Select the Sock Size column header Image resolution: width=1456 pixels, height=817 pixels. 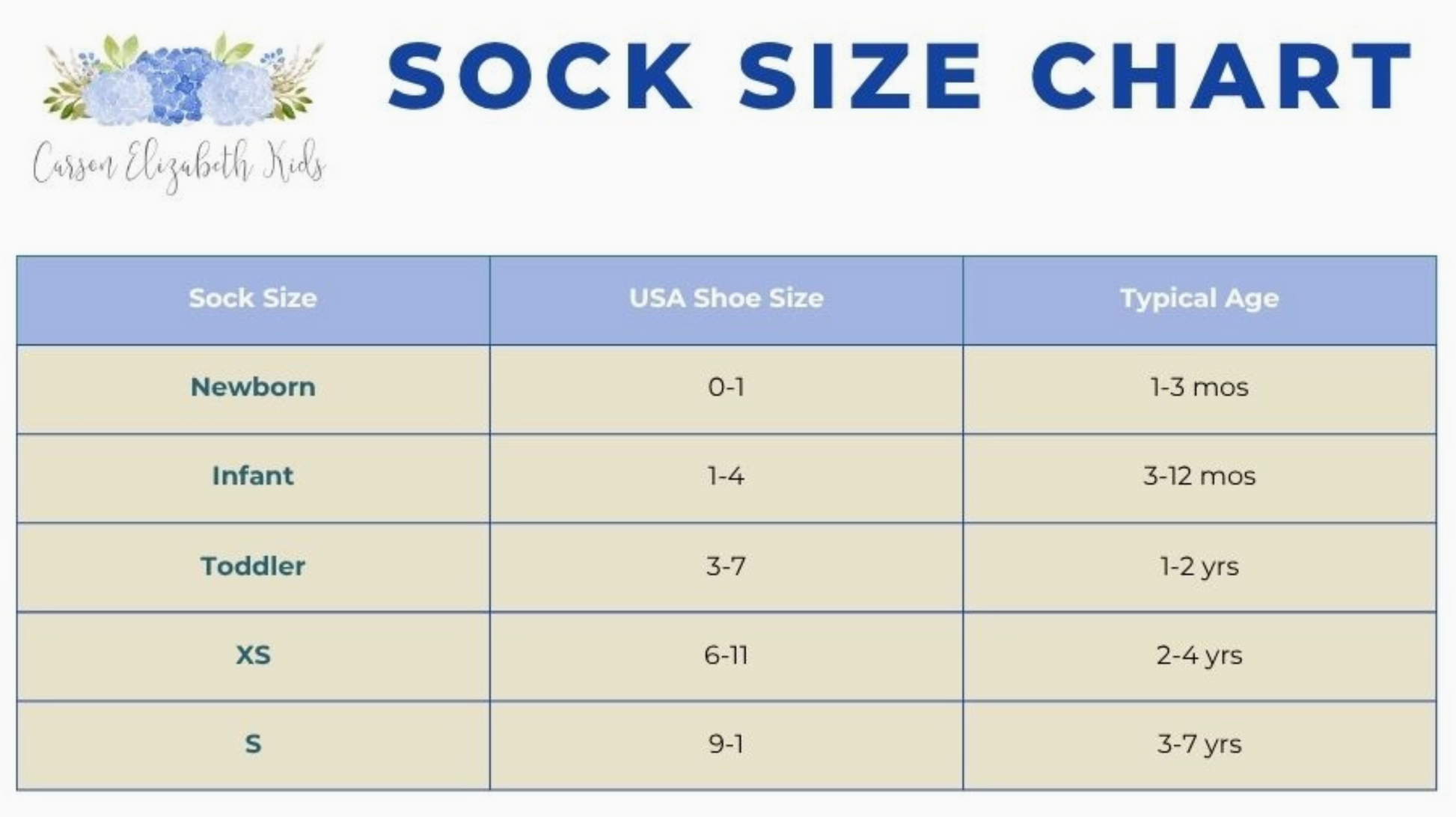pos(253,299)
